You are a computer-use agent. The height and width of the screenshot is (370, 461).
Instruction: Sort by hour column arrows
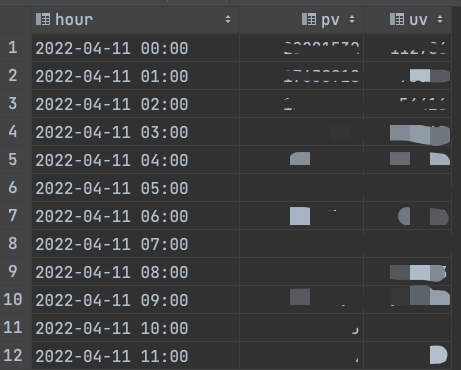[x=228, y=19]
